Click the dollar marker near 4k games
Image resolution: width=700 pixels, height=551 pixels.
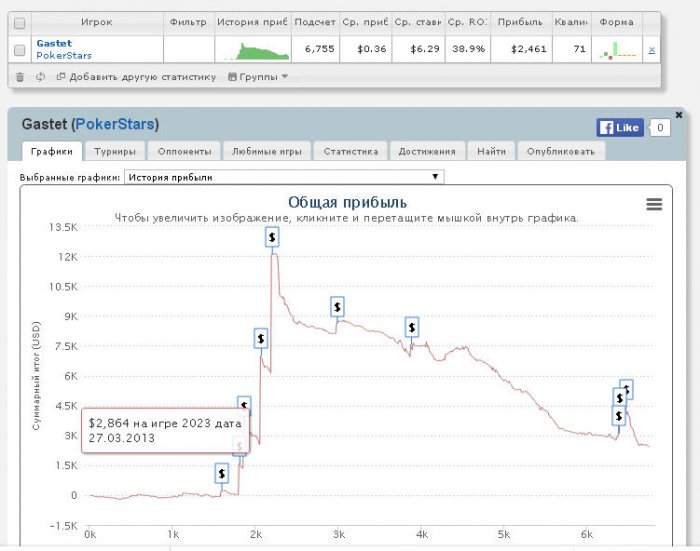click(x=412, y=327)
